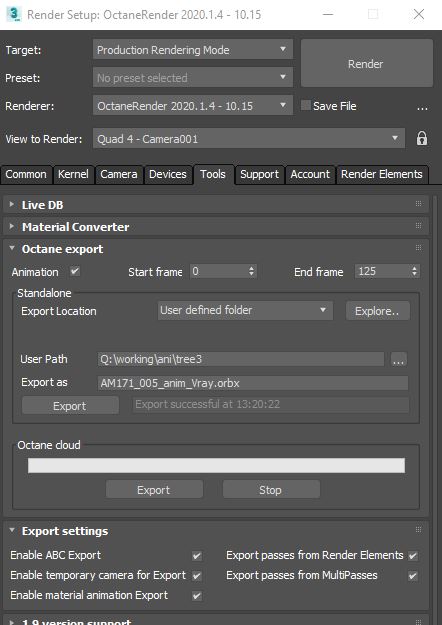Toggle Enable material animation Export checkbox
Image resolution: width=442 pixels, height=625 pixels.
click(197, 596)
